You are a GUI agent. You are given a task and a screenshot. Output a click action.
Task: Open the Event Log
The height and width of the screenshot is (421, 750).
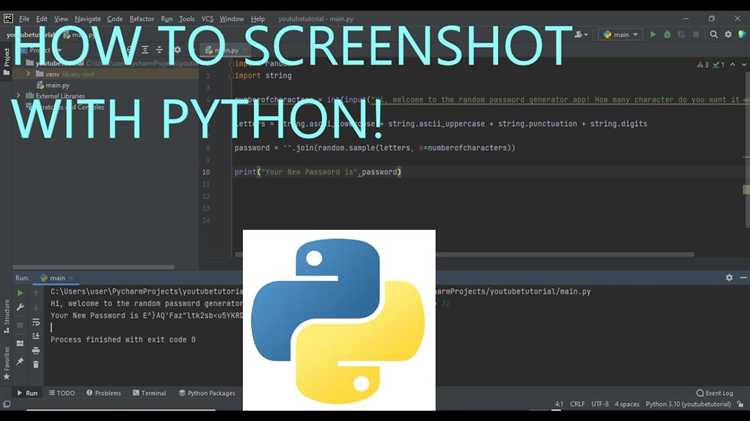[715, 393]
